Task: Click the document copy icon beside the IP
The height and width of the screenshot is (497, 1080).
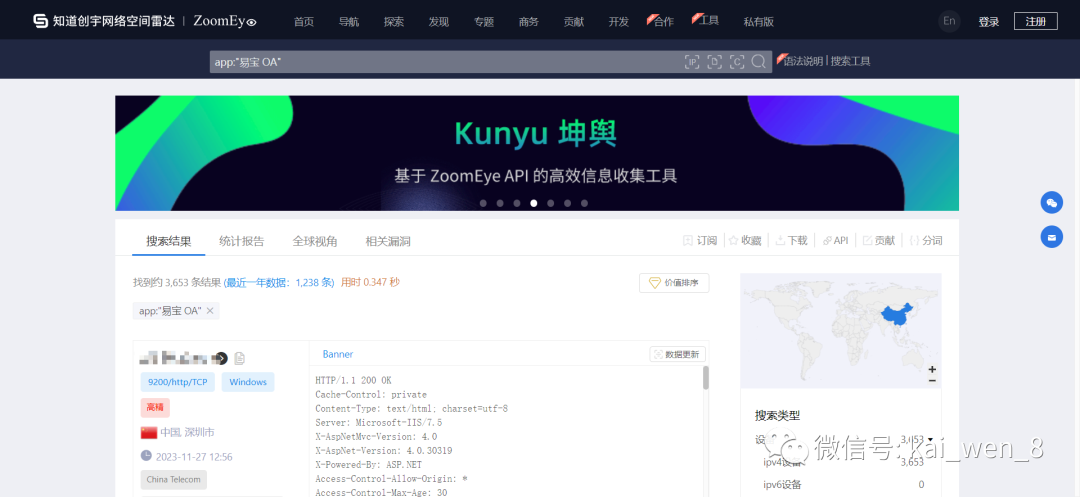Action: point(240,358)
